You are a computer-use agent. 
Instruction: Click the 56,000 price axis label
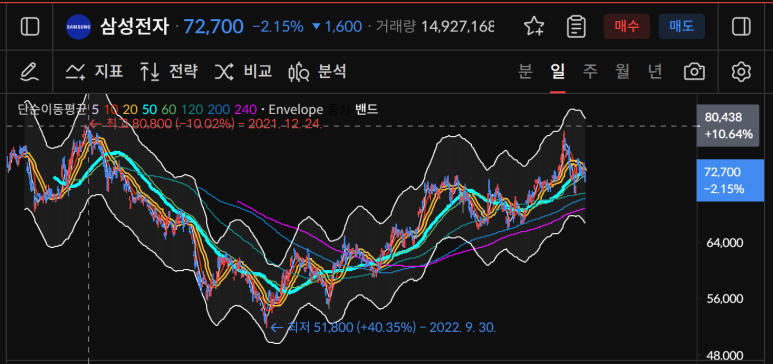point(724,299)
